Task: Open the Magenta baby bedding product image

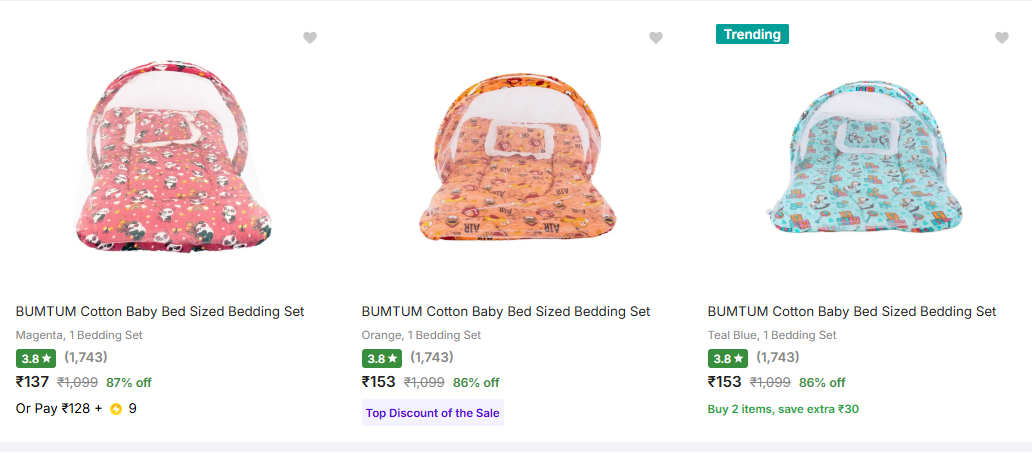Action: [x=172, y=160]
